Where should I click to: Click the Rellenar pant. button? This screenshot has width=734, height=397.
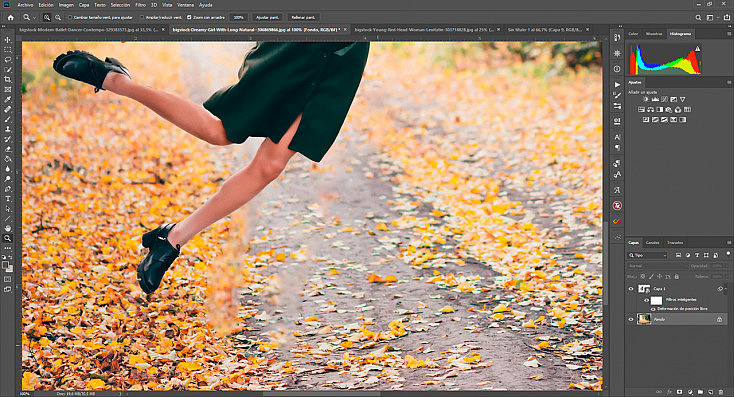[x=302, y=17]
